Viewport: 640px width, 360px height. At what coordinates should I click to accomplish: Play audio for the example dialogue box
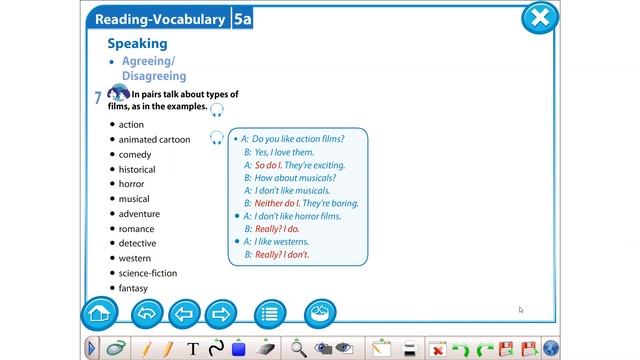coord(217,138)
